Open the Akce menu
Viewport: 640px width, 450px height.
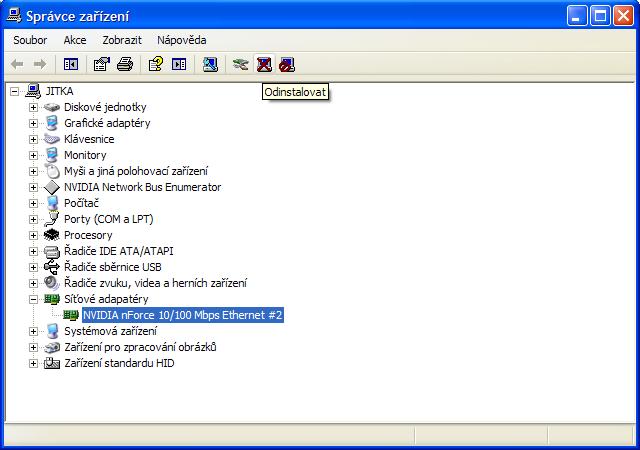75,40
